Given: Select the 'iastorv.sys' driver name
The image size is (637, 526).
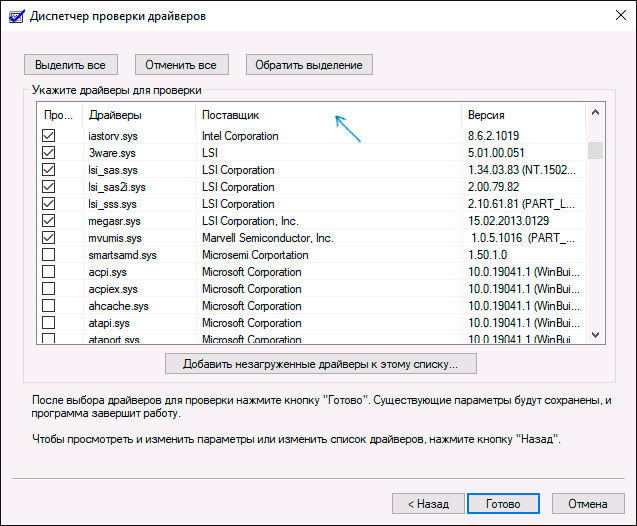Looking at the screenshot, I should (x=113, y=136).
